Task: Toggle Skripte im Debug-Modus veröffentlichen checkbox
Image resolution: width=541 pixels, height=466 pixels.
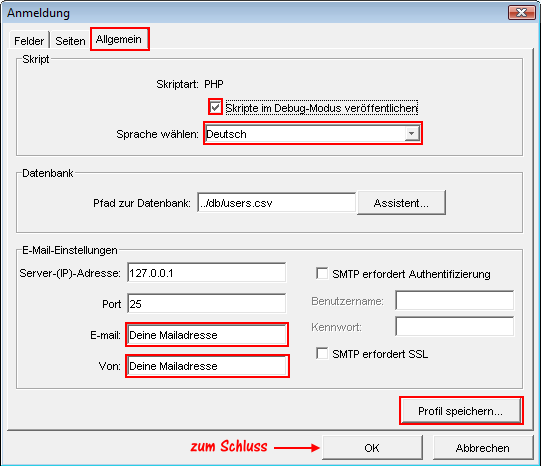Action: click(215, 107)
